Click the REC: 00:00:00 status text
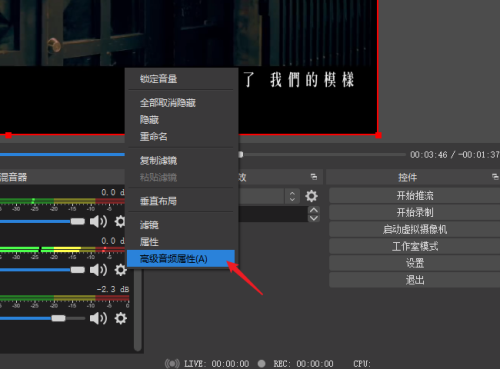Screen dimensions: 500x369 [x=303, y=364]
